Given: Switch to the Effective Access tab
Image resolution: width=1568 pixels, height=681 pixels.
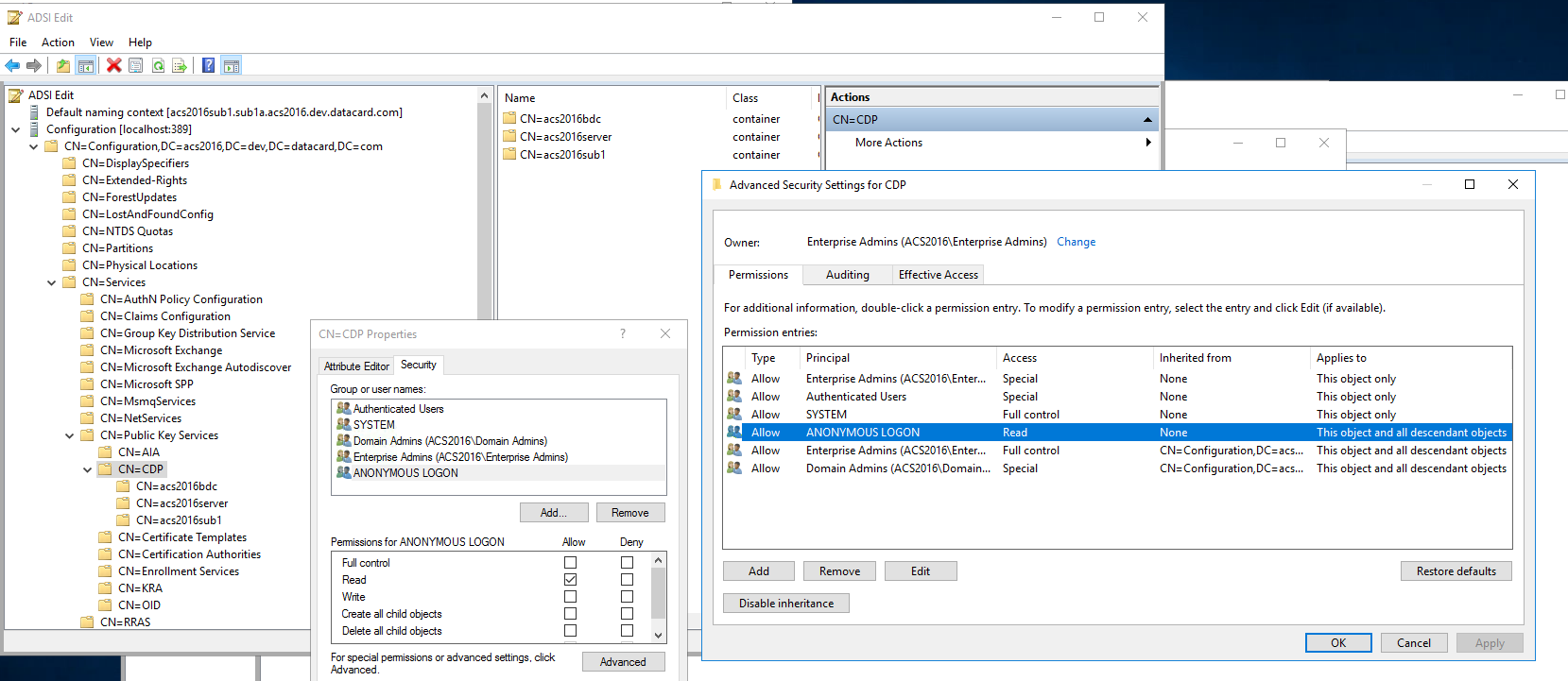Looking at the screenshot, I should tap(938, 275).
